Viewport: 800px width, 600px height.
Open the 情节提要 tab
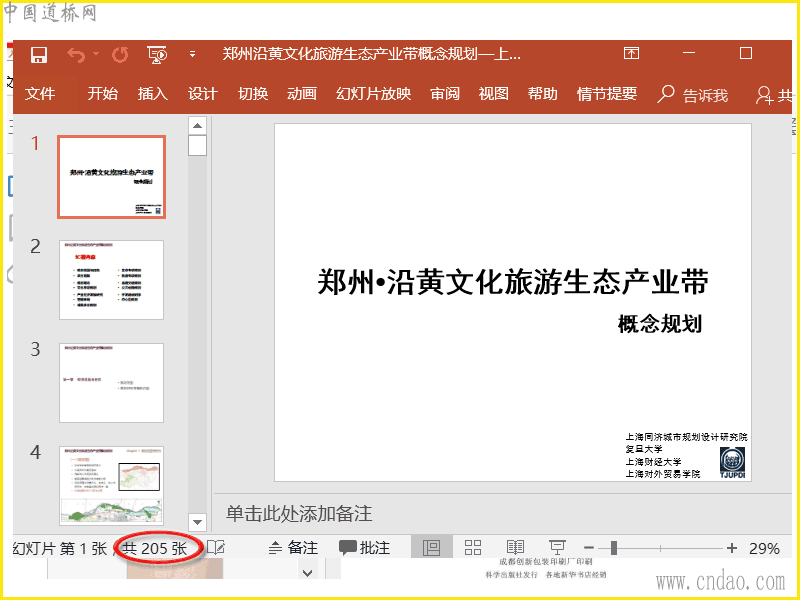[x=607, y=94]
